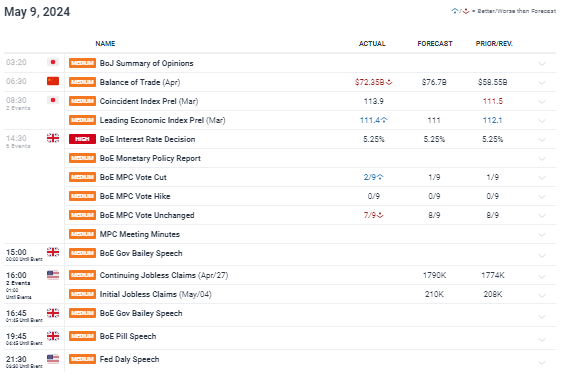Click the UK flag at 14:30
The width and height of the screenshot is (567, 385).
point(53,138)
